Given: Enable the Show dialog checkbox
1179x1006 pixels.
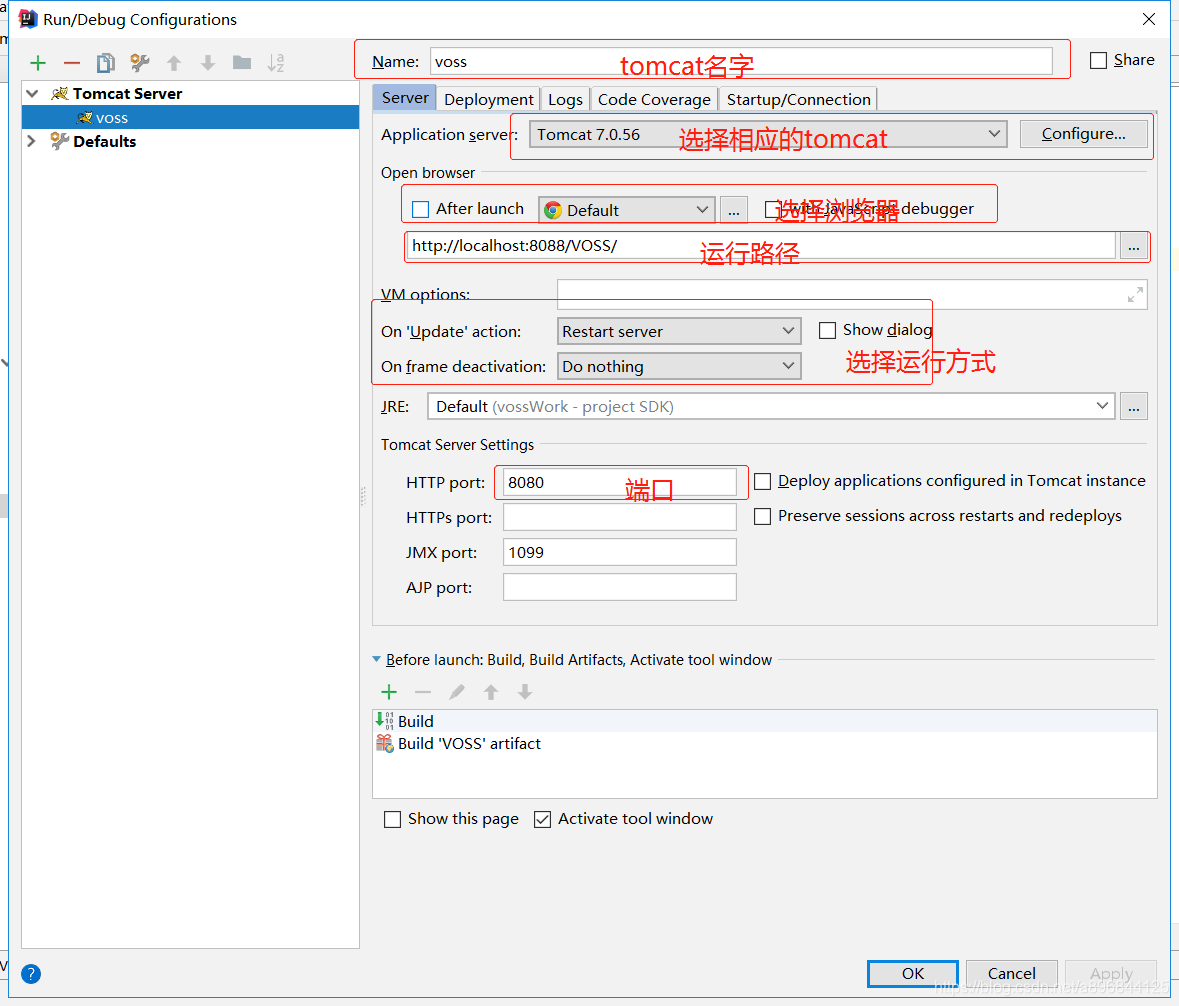Looking at the screenshot, I should click(827, 331).
